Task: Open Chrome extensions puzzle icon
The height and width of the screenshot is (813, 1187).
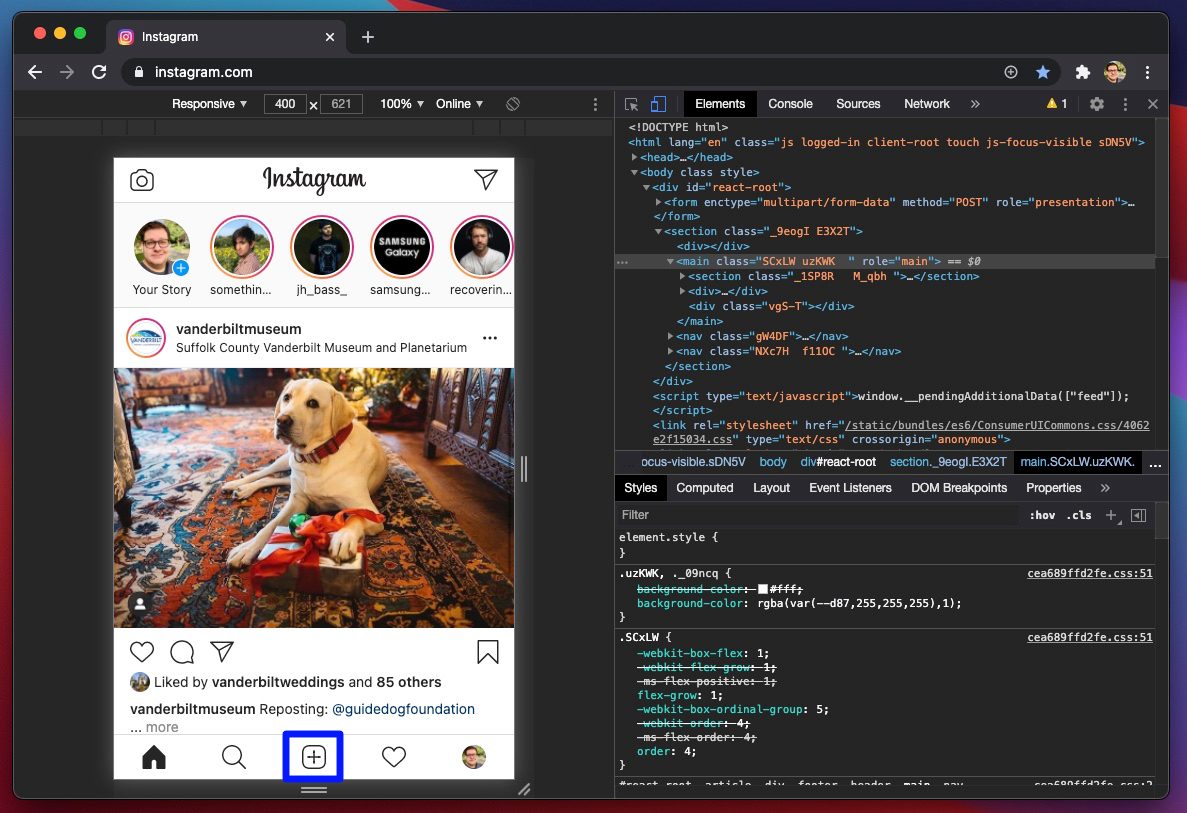Action: pos(1083,72)
